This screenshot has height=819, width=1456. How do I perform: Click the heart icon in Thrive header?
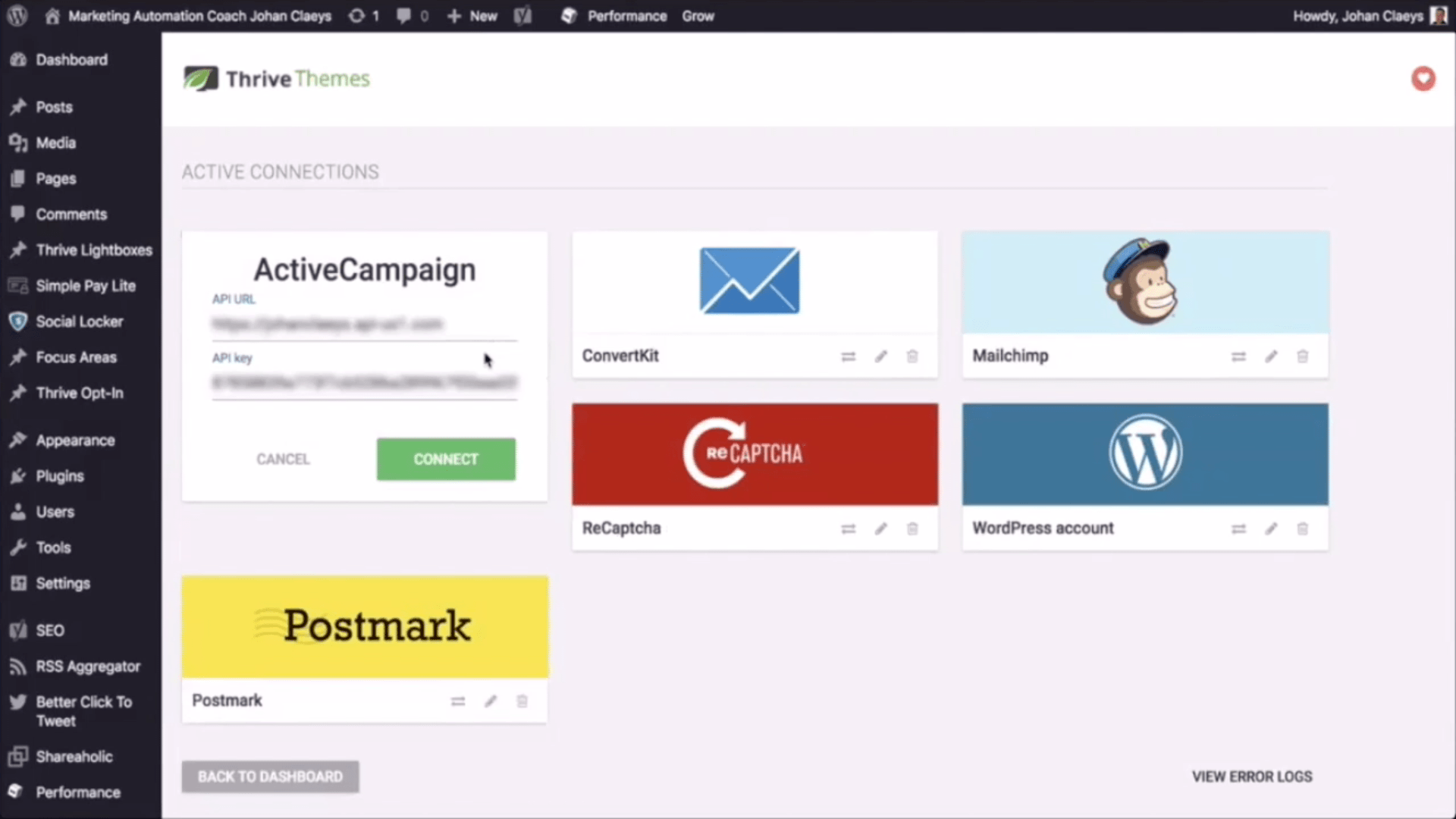tap(1423, 79)
